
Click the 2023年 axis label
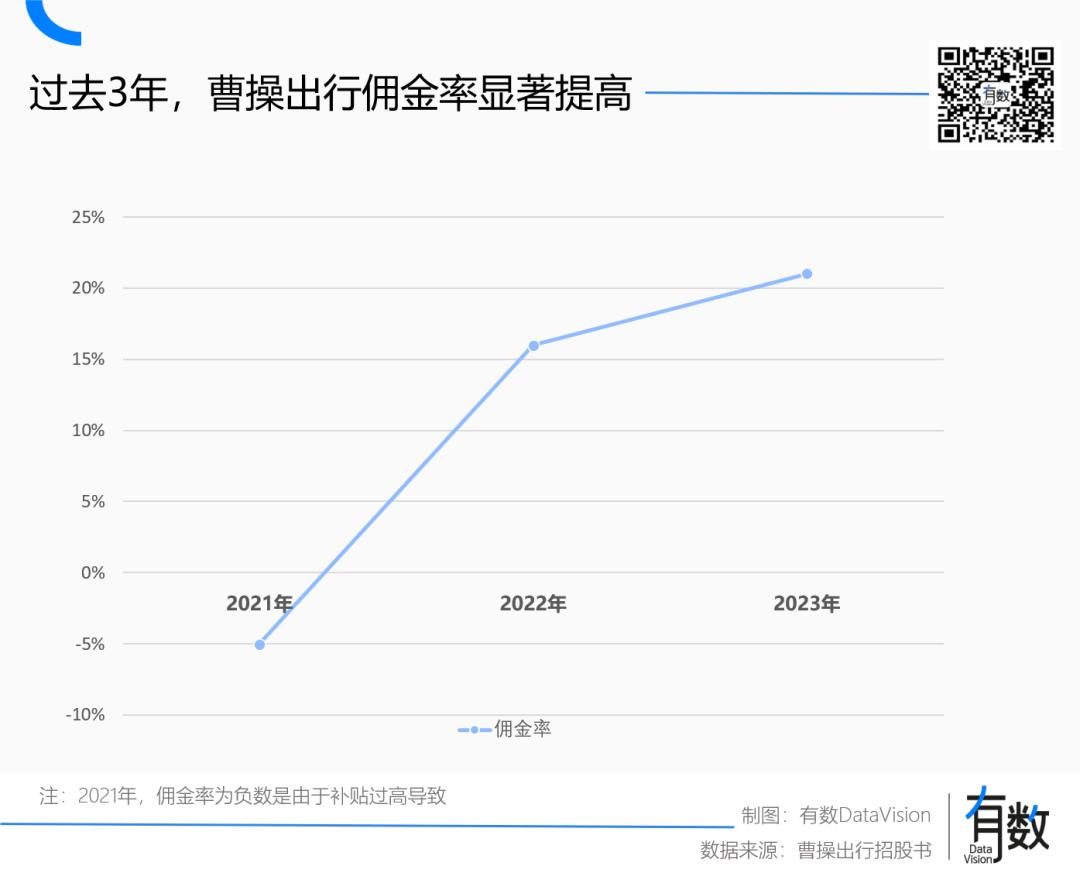click(807, 604)
